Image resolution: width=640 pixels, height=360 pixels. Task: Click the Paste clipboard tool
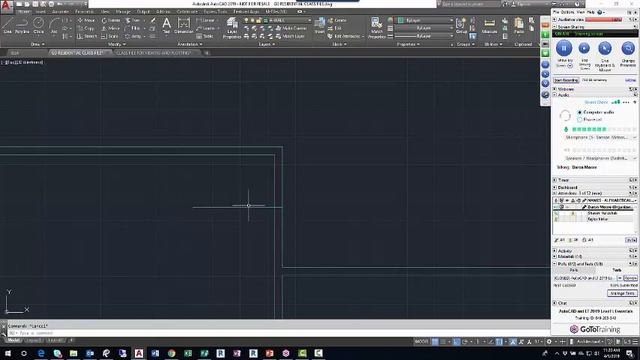tap(519, 25)
